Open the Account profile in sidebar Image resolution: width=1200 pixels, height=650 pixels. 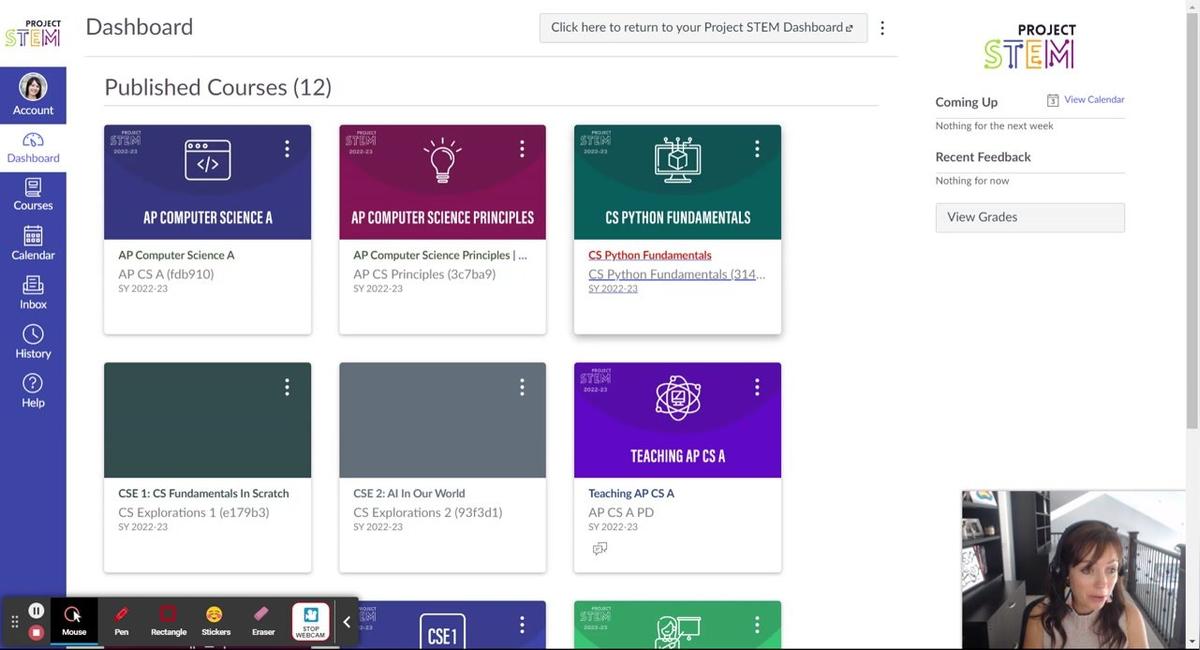tap(33, 94)
